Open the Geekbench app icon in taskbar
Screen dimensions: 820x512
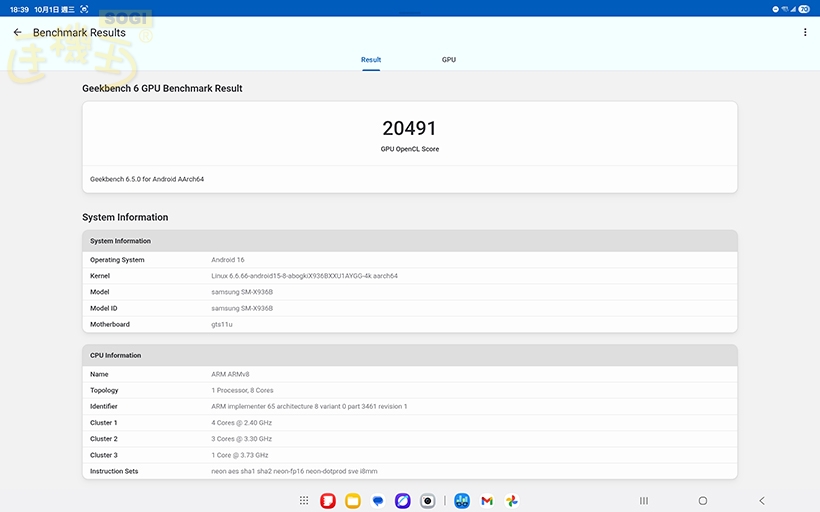[462, 501]
